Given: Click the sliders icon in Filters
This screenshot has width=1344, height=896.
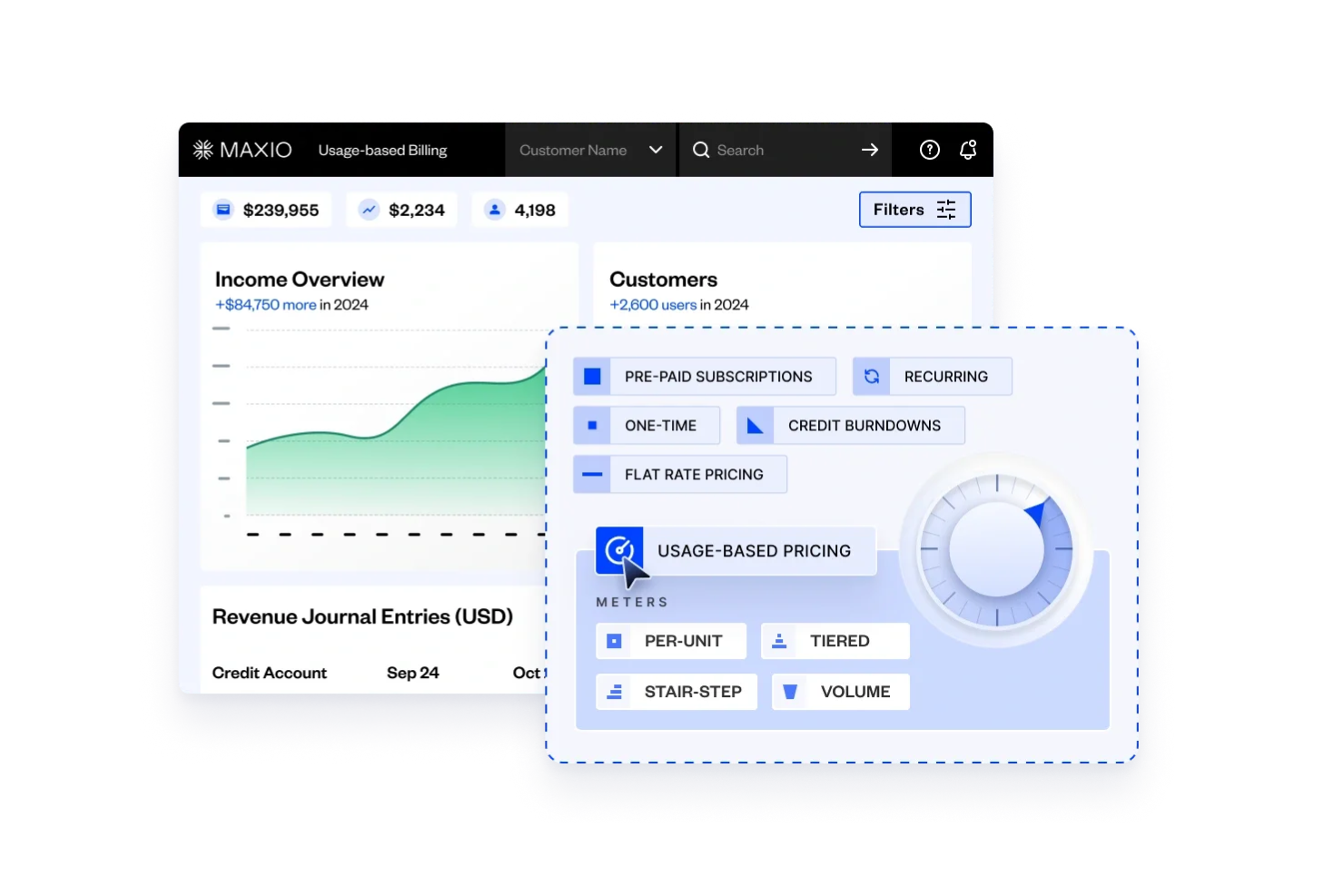Looking at the screenshot, I should tap(946, 210).
